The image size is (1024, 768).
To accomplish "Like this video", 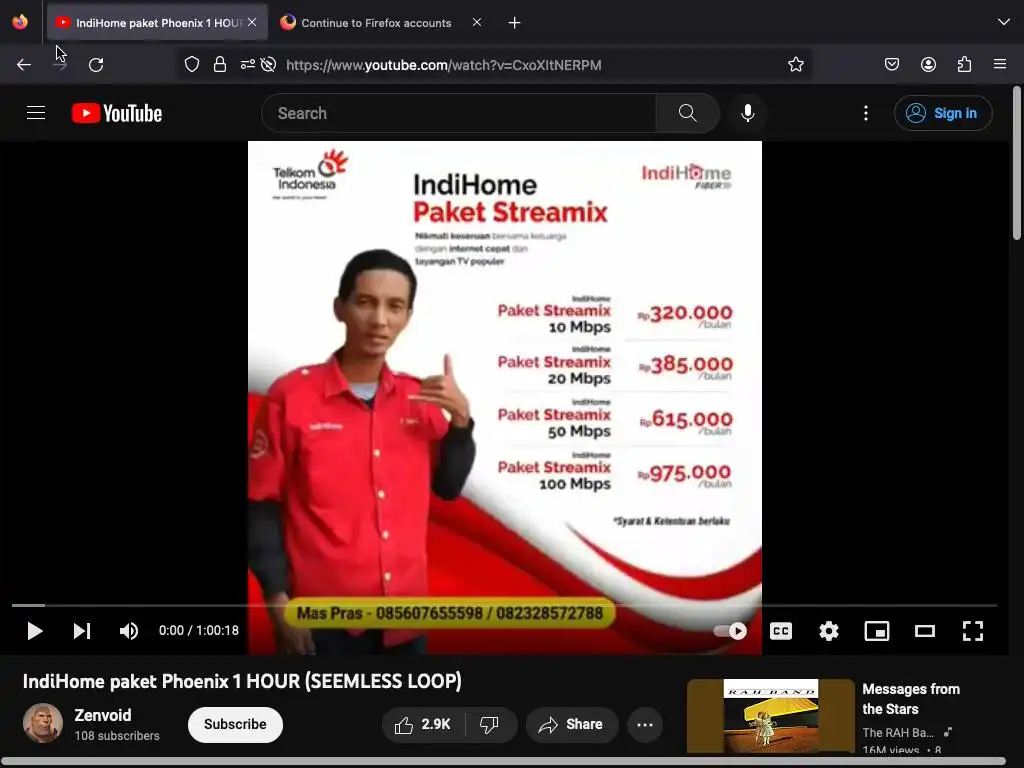I will pyautogui.click(x=423, y=724).
